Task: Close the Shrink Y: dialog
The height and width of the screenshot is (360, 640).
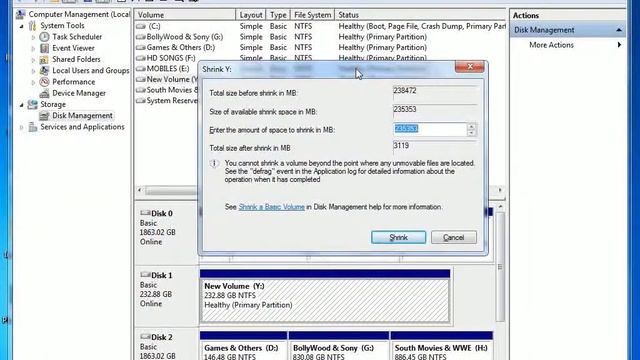Action: click(470, 67)
